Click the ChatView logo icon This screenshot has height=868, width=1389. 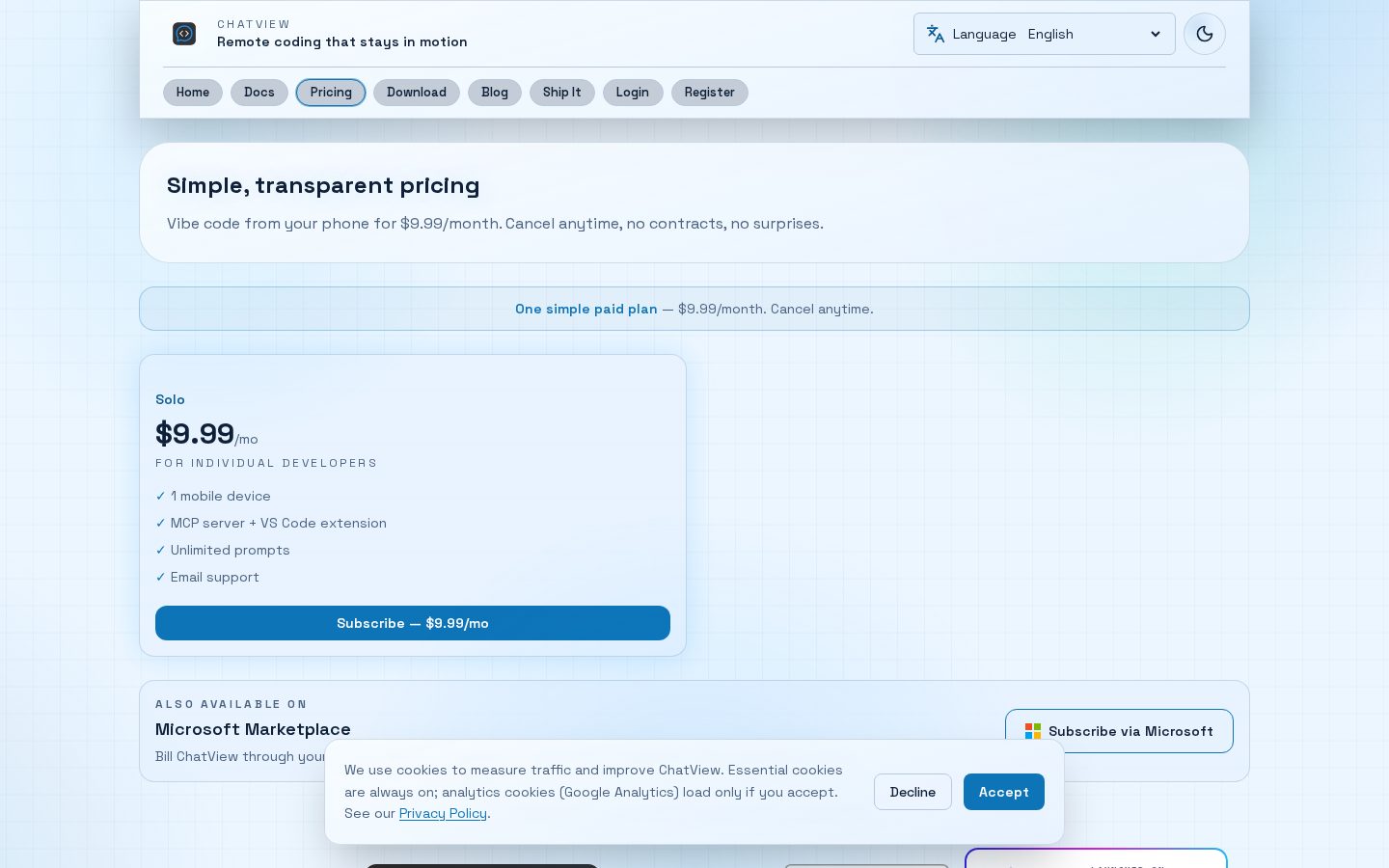click(x=184, y=34)
